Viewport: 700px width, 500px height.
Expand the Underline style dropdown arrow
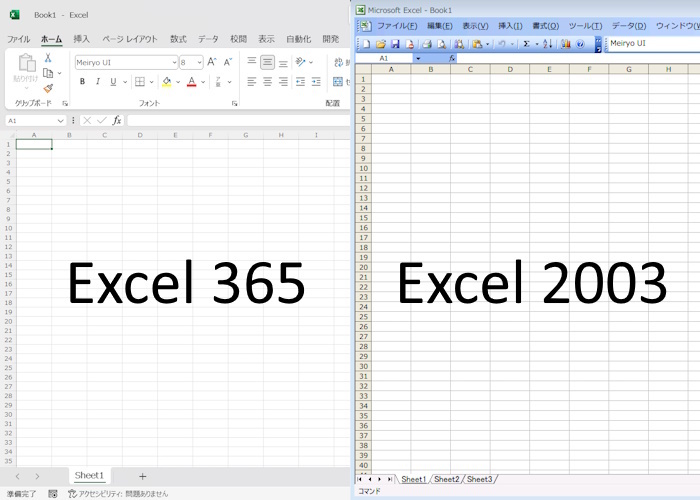pos(125,82)
